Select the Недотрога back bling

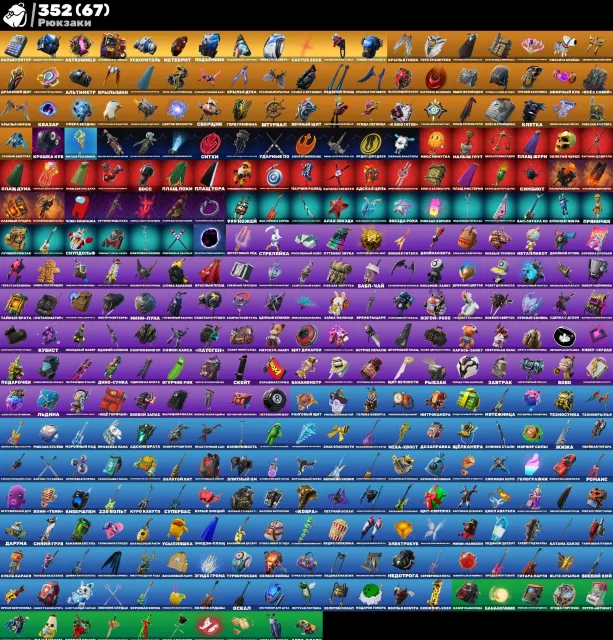(x=403, y=562)
